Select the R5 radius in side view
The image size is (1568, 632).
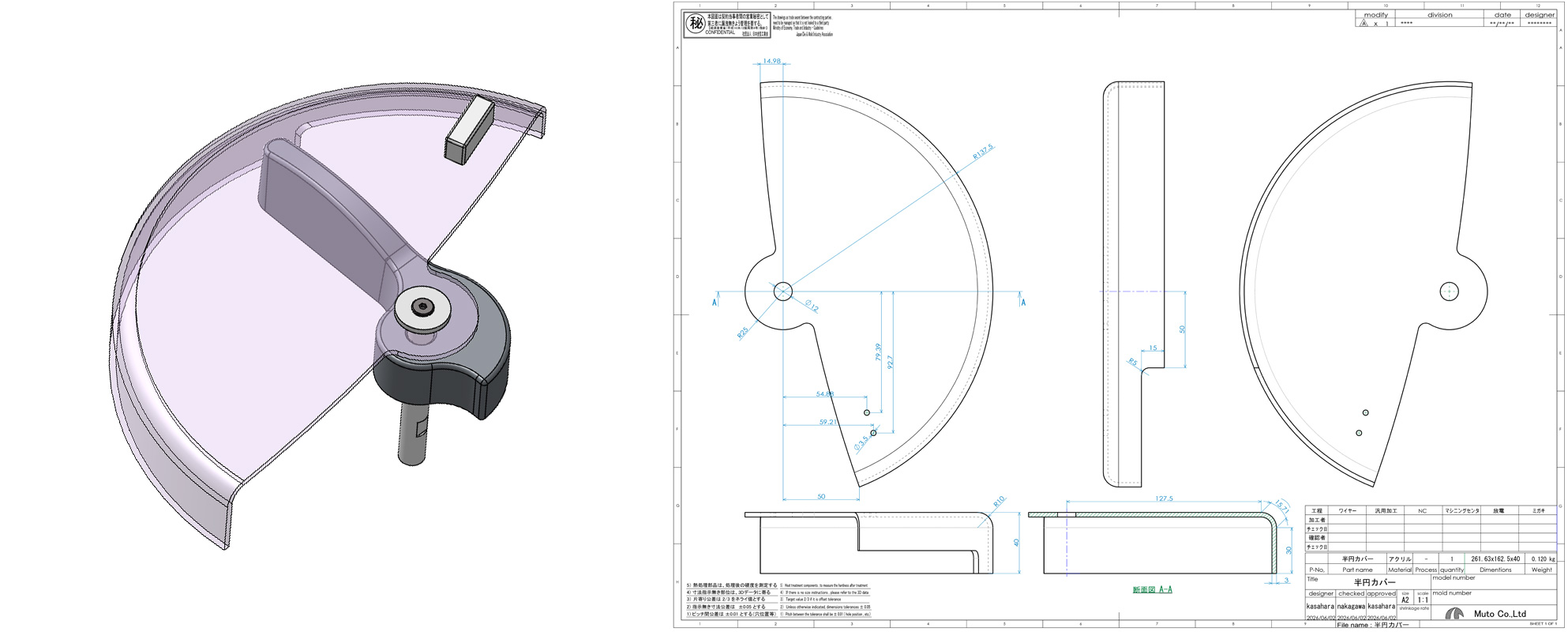pos(1133,363)
